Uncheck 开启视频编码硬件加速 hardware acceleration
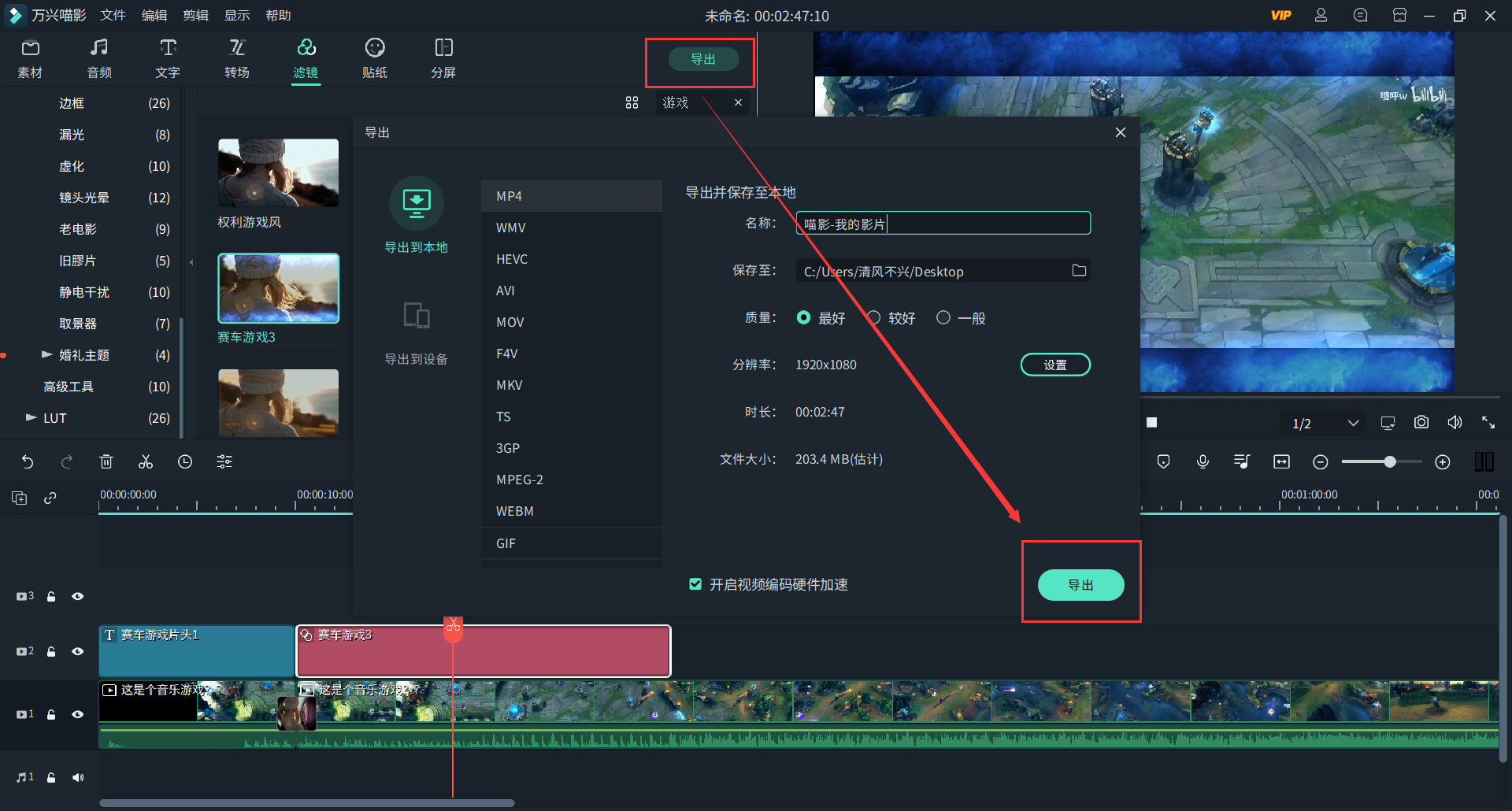The width and height of the screenshot is (1512, 811). click(x=695, y=584)
